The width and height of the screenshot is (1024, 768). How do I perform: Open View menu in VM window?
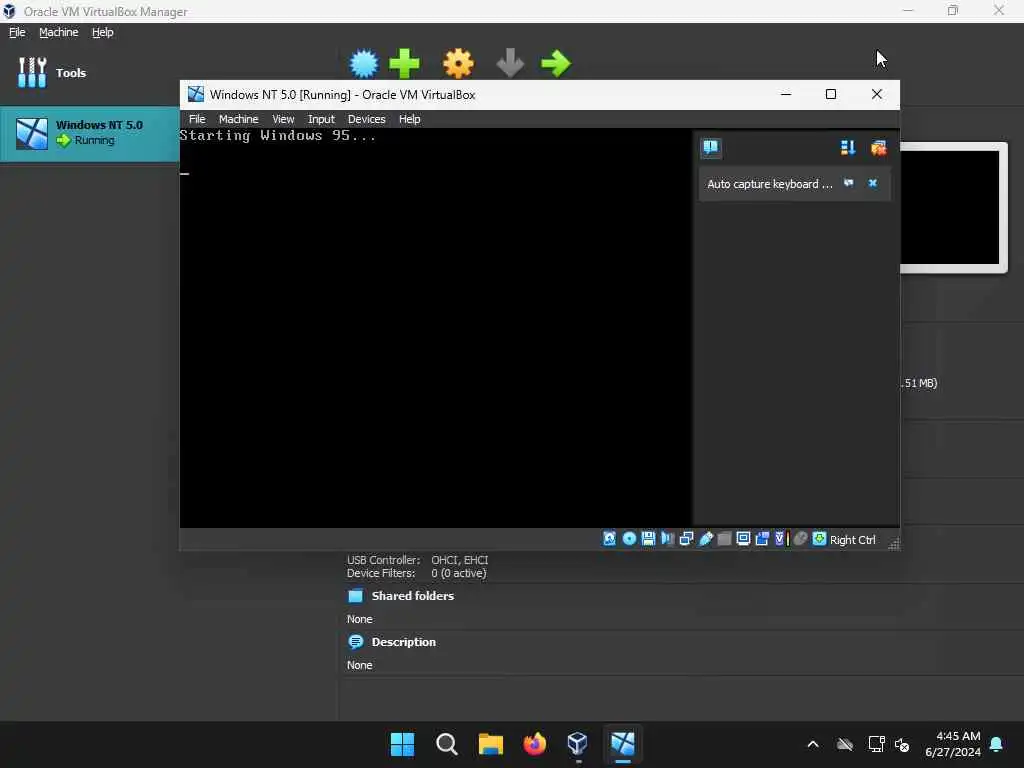click(x=283, y=119)
